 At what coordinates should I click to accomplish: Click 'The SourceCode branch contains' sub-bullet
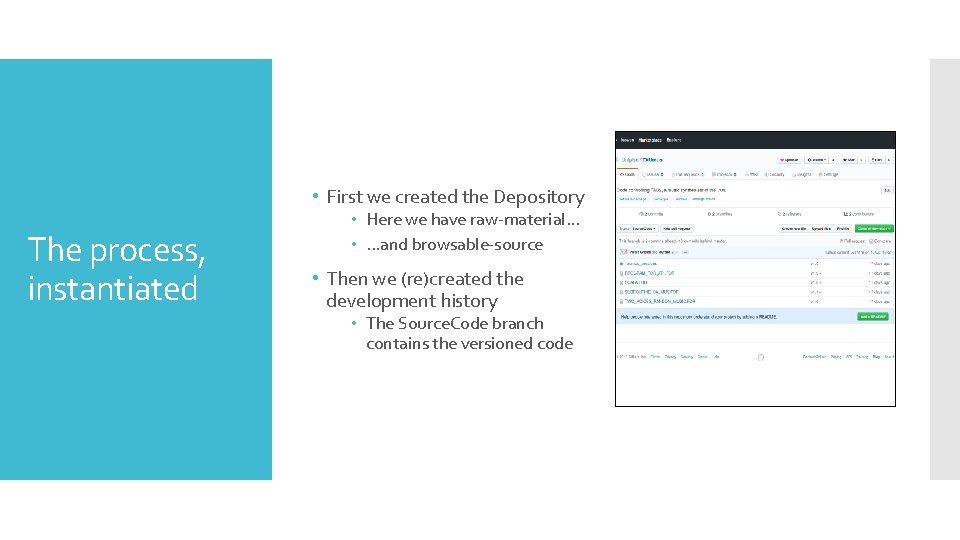470,334
